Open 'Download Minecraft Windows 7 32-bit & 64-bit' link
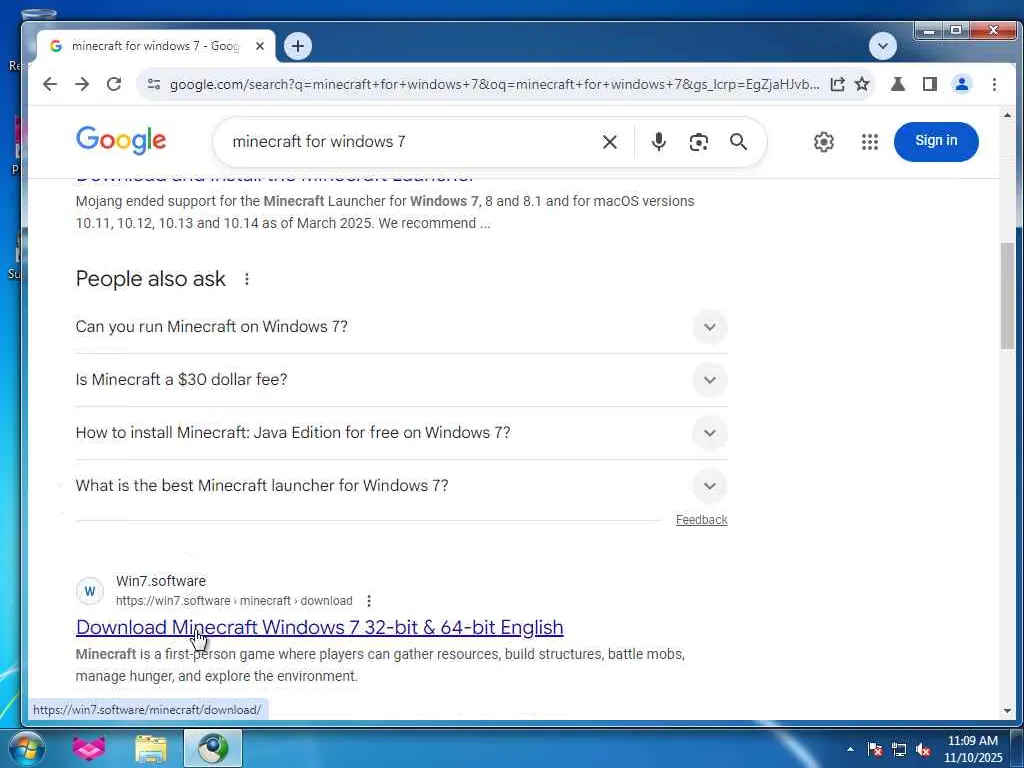This screenshot has height=768, width=1024. 319,627
